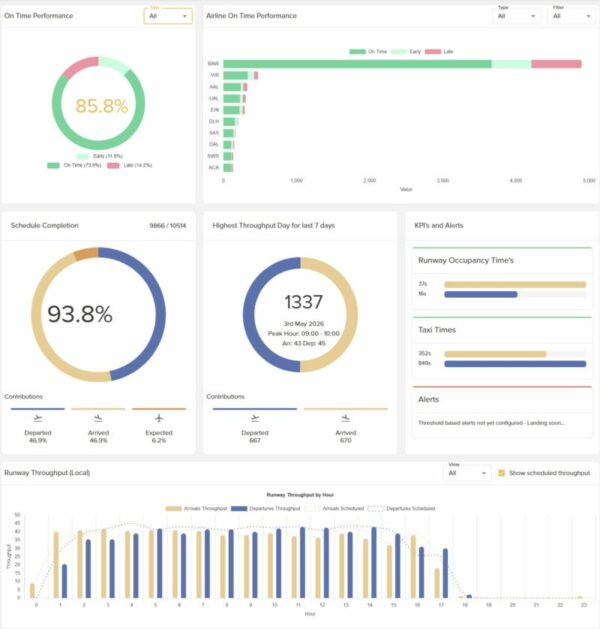Toggle the Arrivals Scheduled legend item
The width and height of the screenshot is (600, 629).
click(334, 508)
